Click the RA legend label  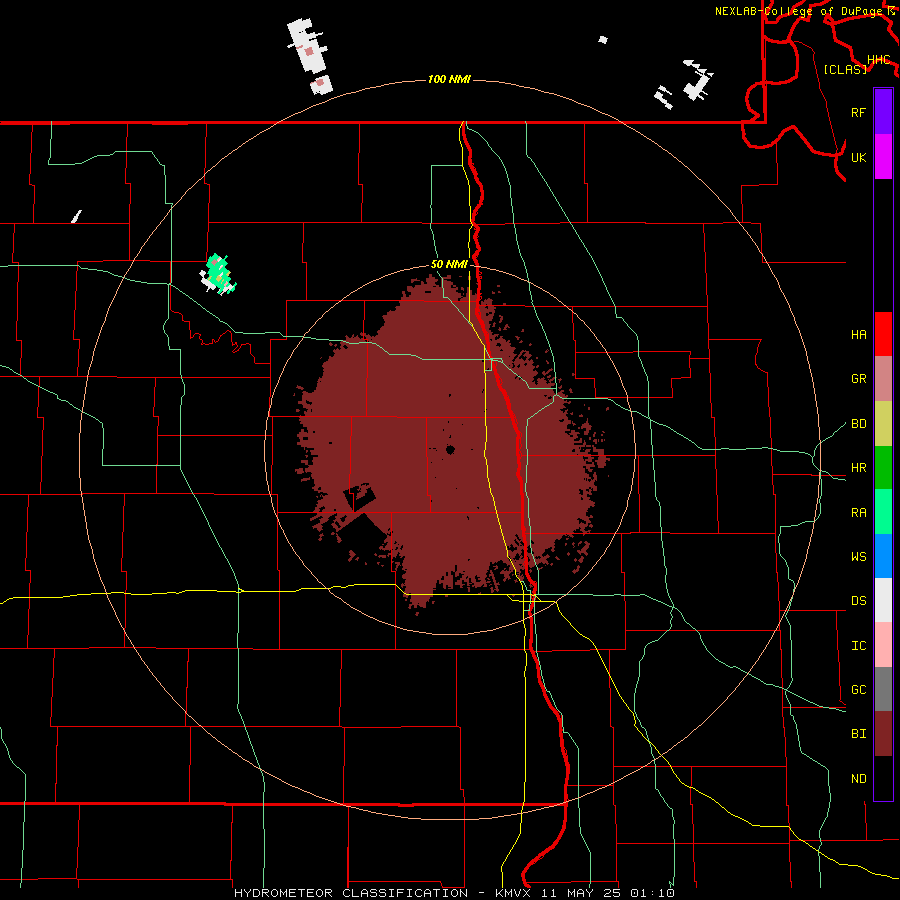858,512
